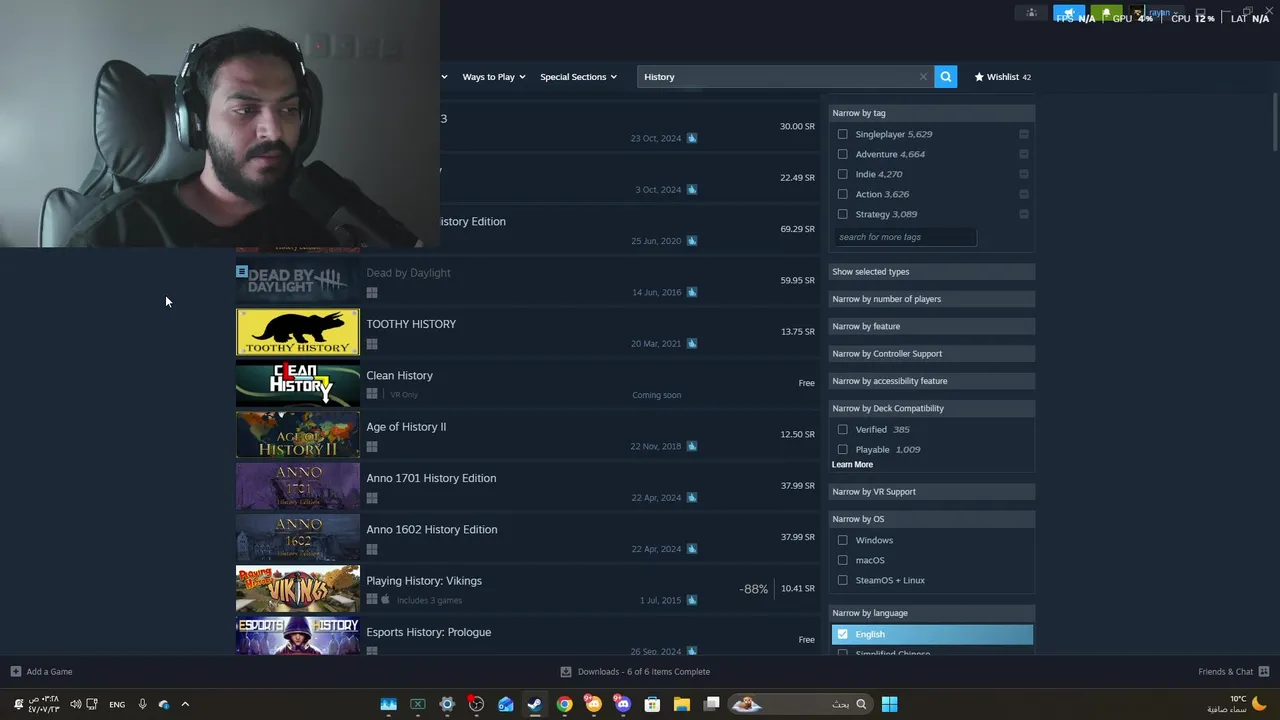Click the Add a Game plus icon

(15, 671)
